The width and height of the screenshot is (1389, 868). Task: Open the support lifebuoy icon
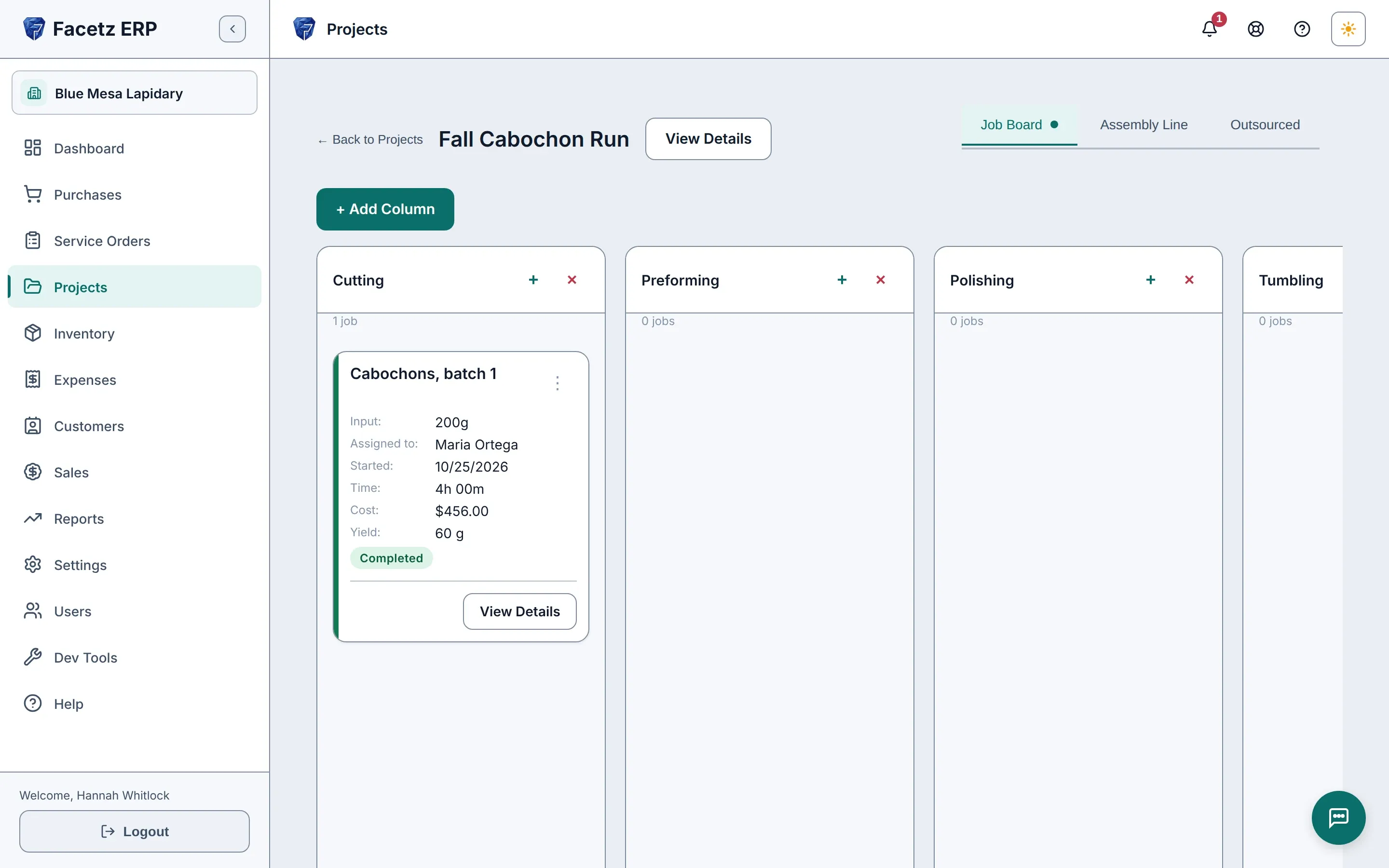(x=1256, y=29)
